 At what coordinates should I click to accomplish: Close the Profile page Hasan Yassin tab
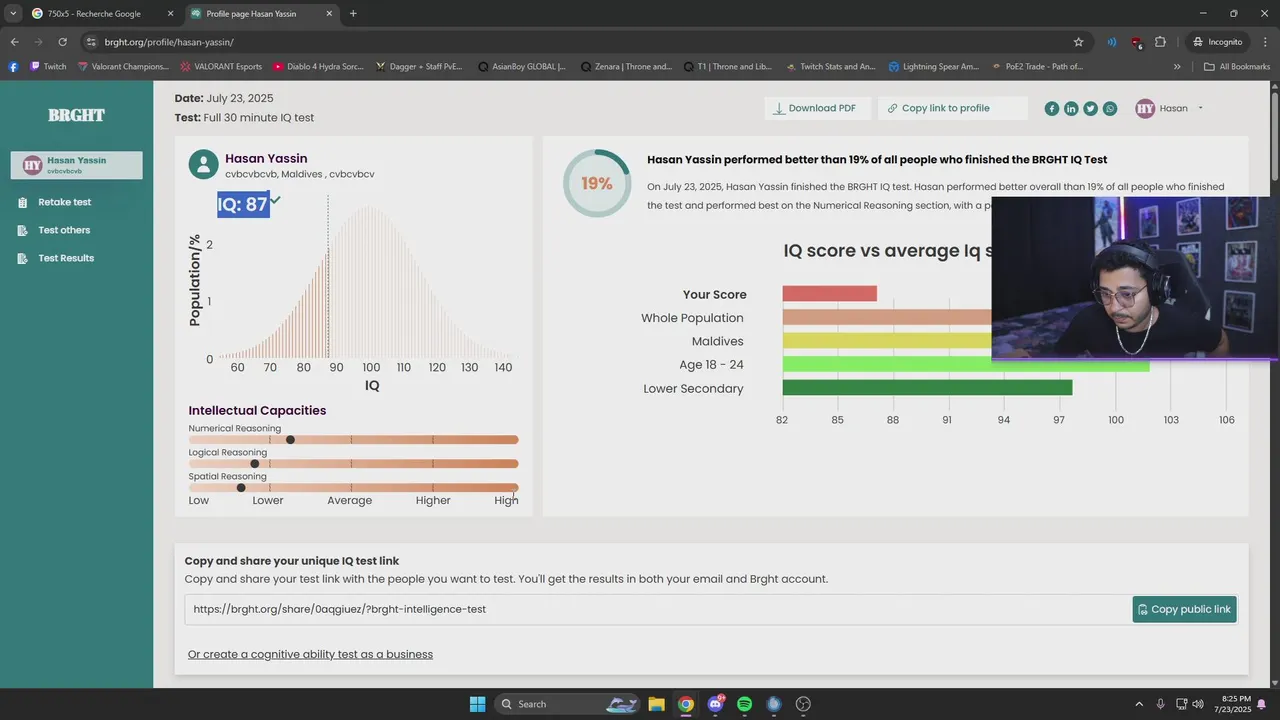[x=331, y=14]
